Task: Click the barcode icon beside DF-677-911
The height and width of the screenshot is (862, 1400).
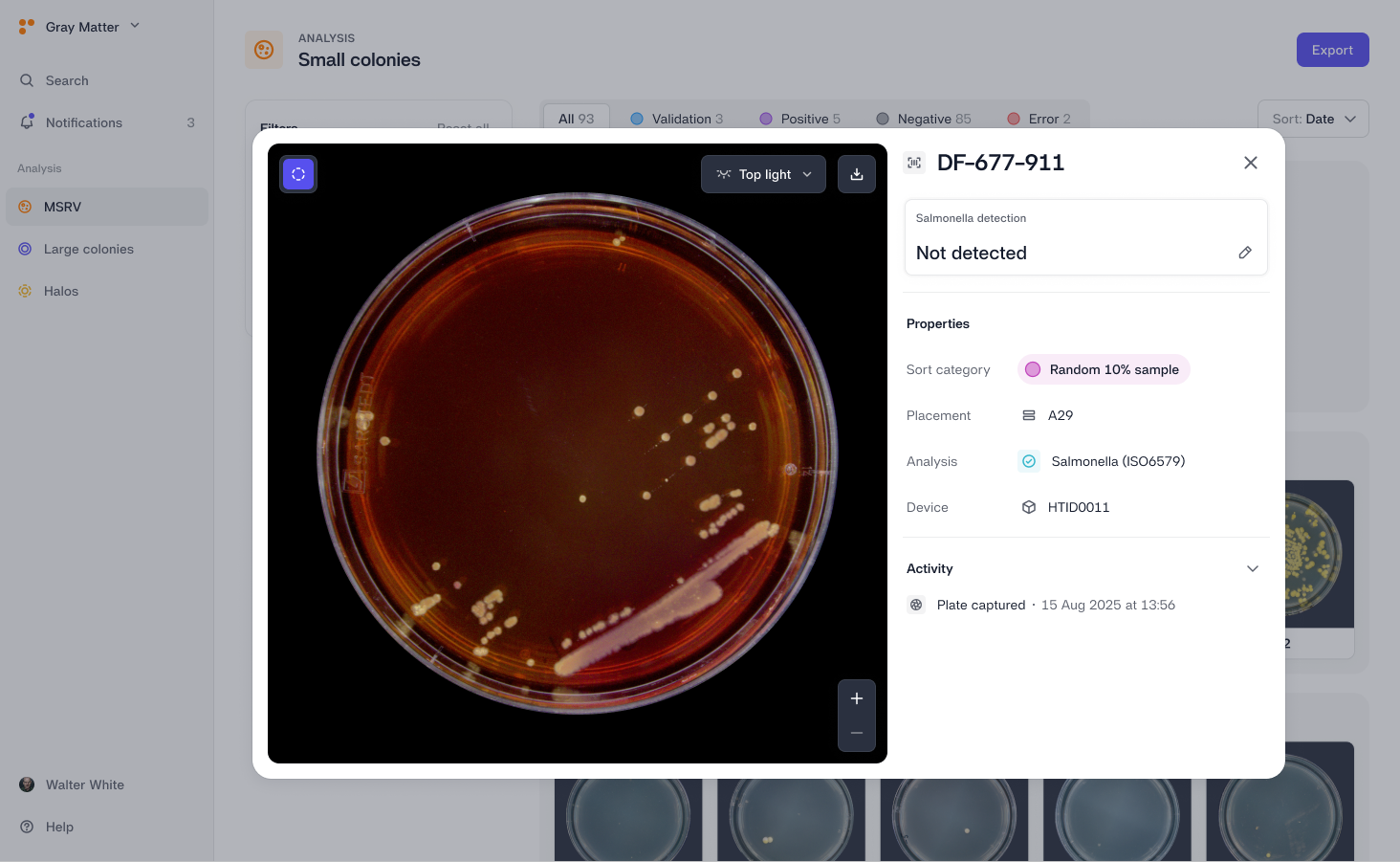Action: tap(914, 163)
